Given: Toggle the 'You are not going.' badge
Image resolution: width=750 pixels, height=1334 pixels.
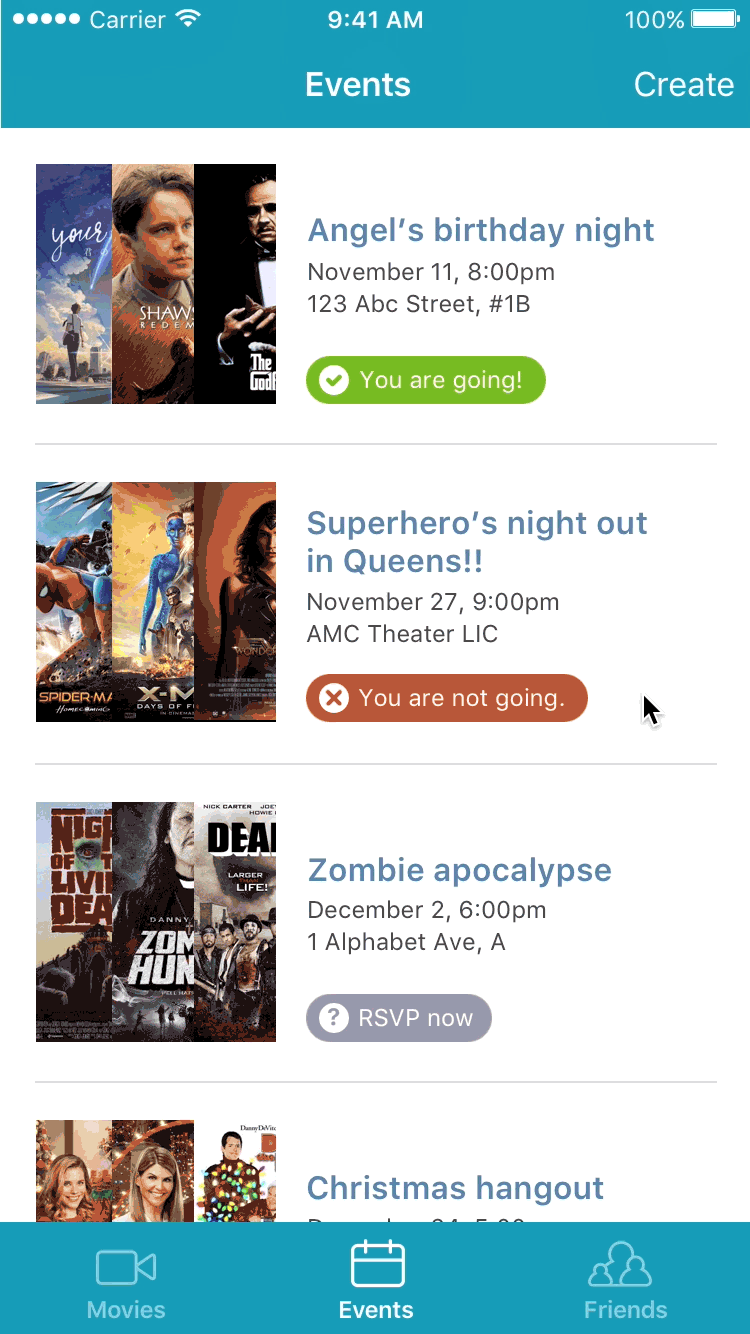Looking at the screenshot, I should [447, 698].
